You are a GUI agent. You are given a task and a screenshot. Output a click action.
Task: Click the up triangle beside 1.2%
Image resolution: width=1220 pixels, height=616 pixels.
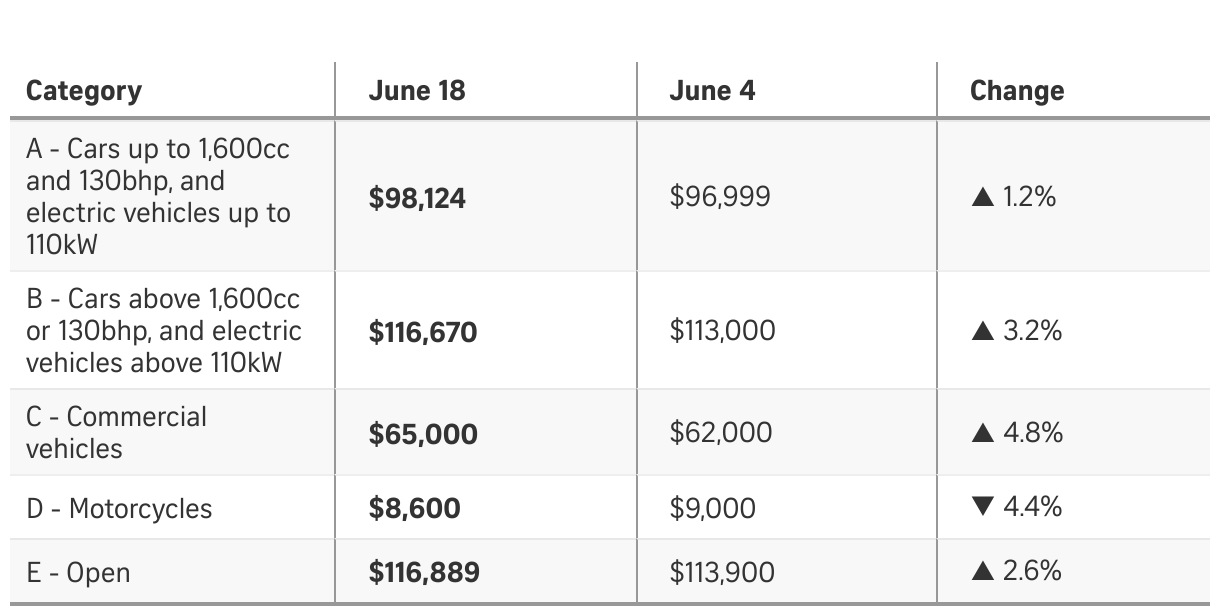[x=982, y=197]
